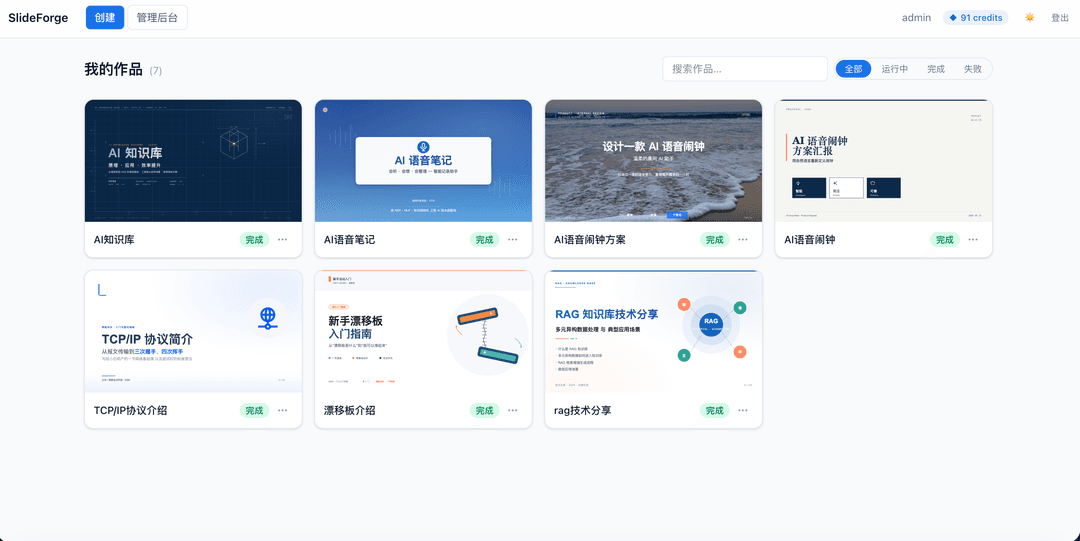Focus the 搜索作品 search field
The image size is (1080, 541).
click(745, 69)
